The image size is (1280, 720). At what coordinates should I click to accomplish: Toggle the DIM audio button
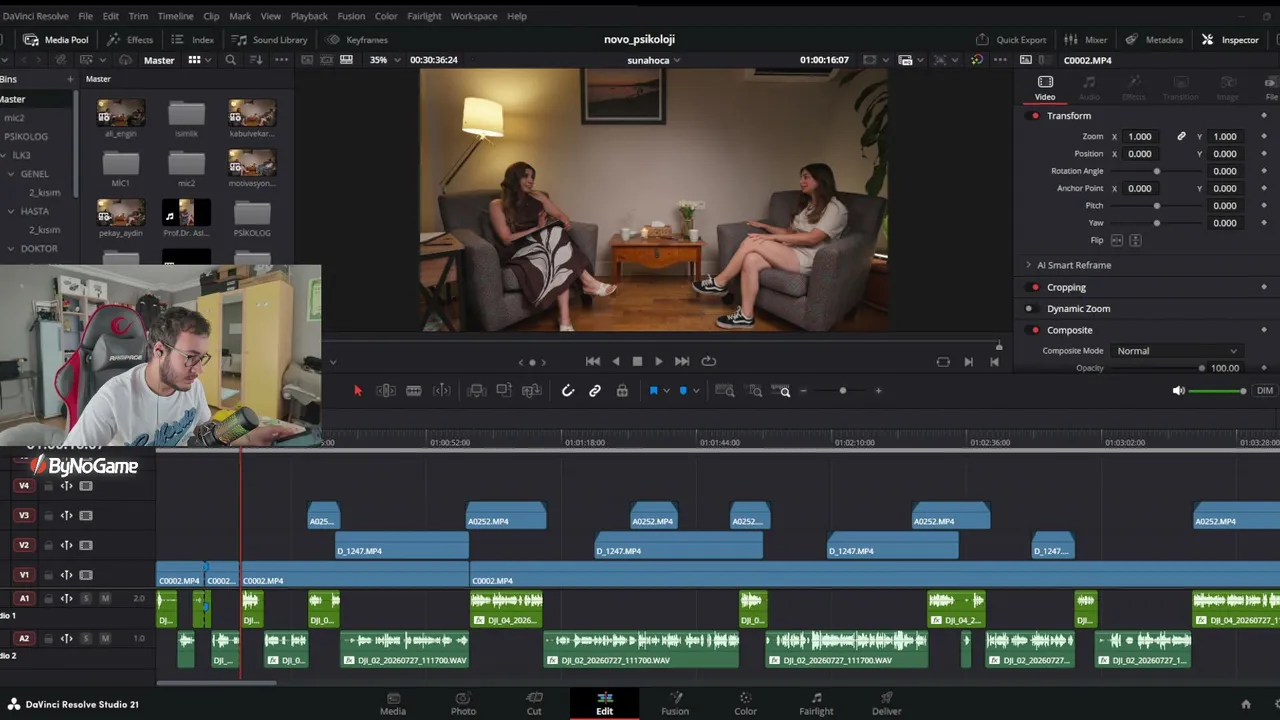(1265, 391)
